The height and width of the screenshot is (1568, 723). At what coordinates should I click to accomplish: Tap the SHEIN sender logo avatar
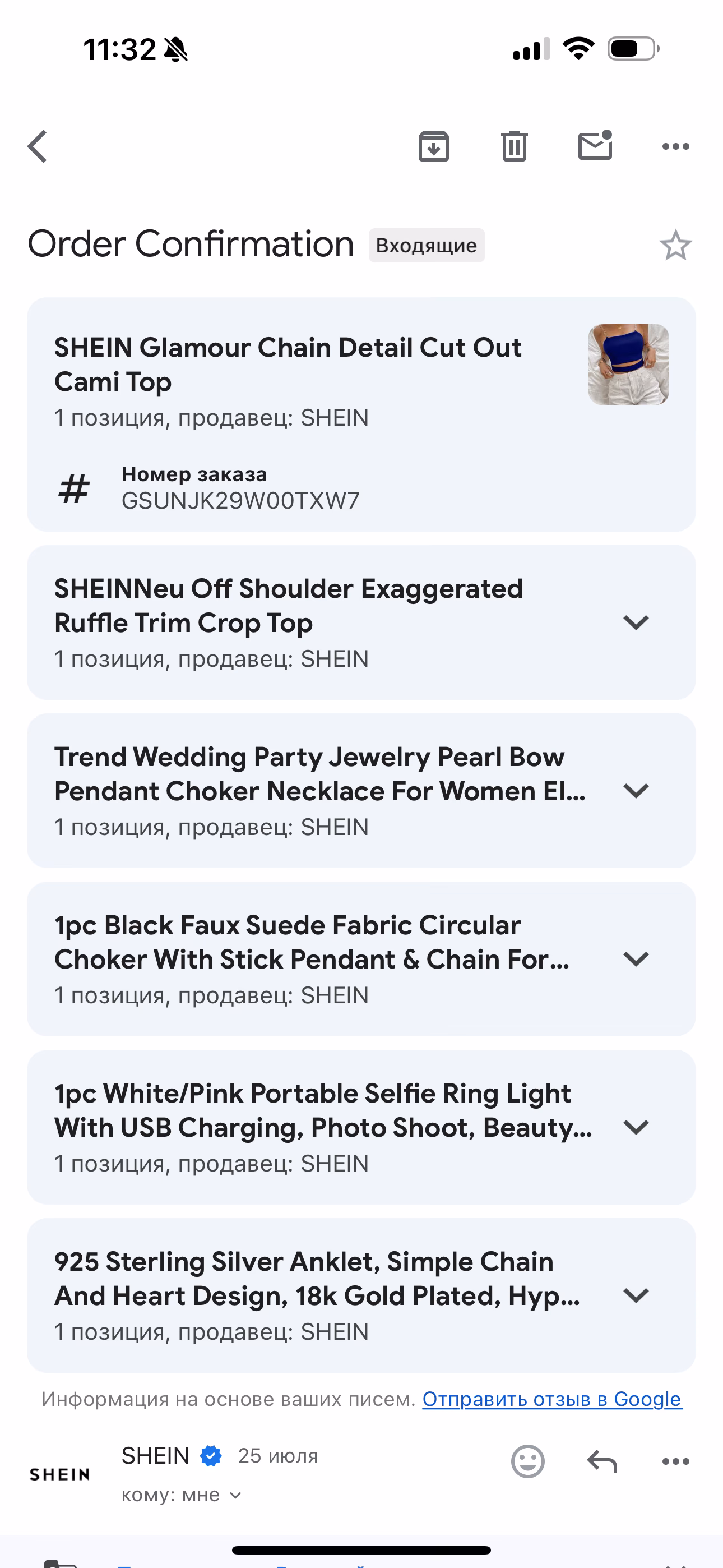59,1474
